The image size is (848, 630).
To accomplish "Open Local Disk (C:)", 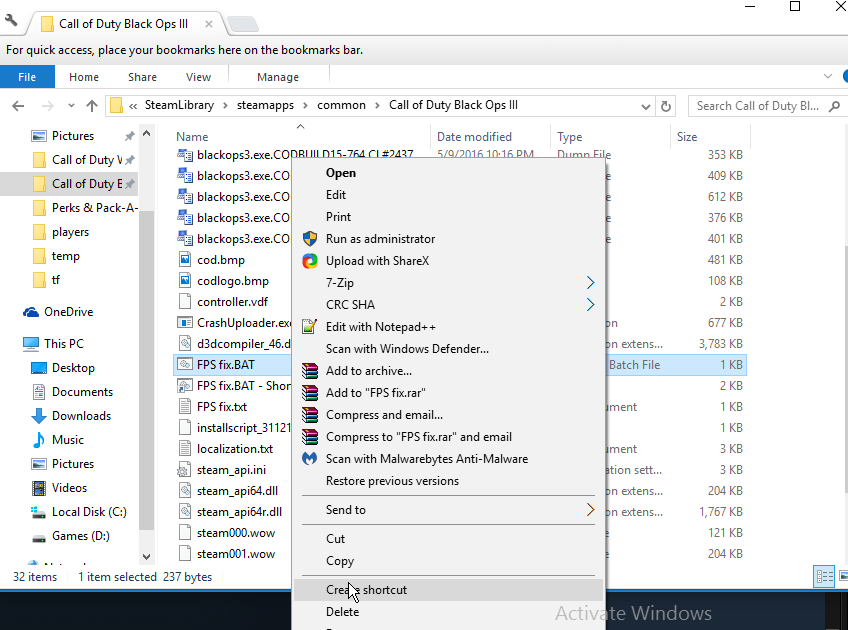I will point(89,512).
